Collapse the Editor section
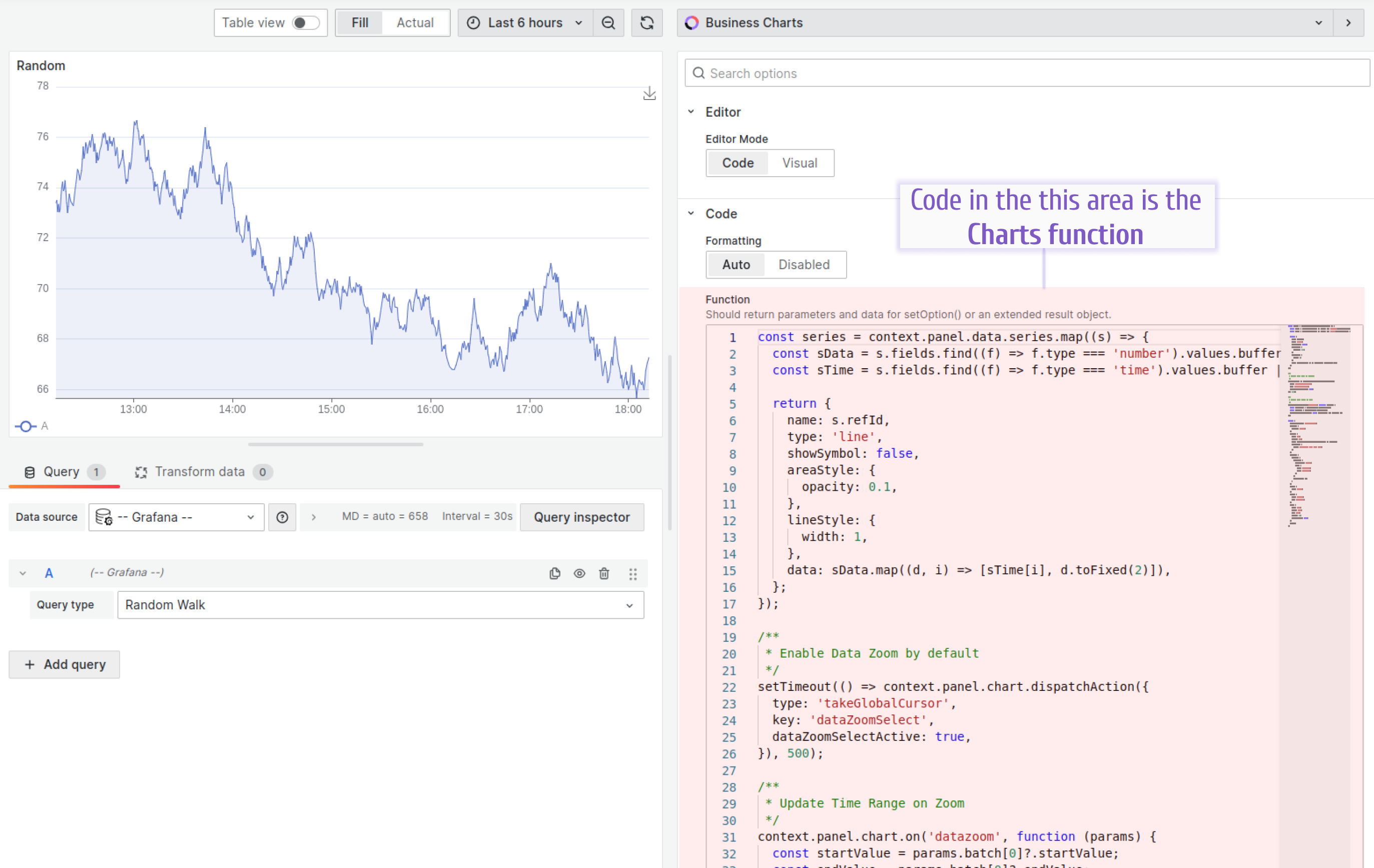1374x868 pixels. pos(691,112)
